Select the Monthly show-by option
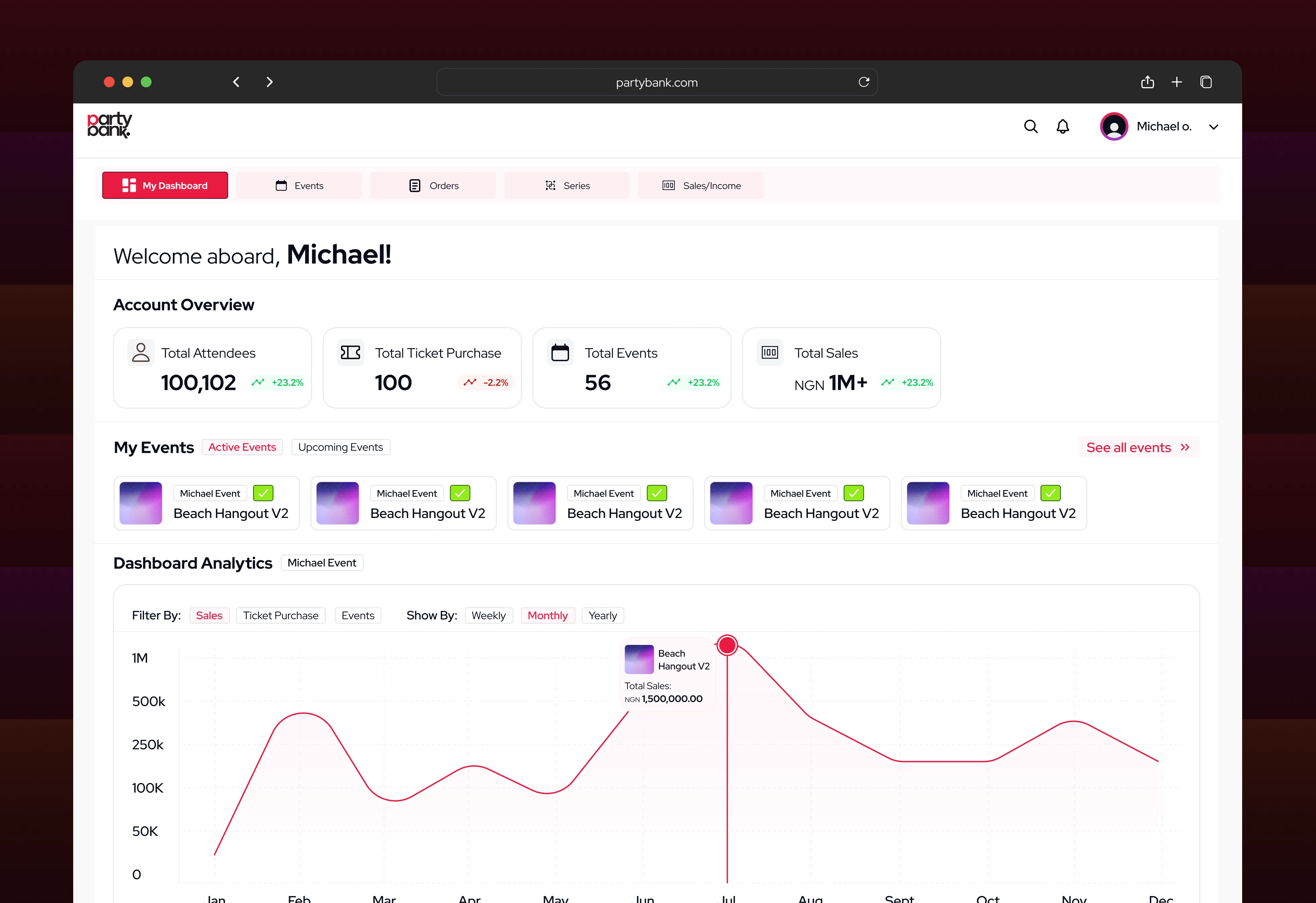The height and width of the screenshot is (903, 1316). [547, 615]
